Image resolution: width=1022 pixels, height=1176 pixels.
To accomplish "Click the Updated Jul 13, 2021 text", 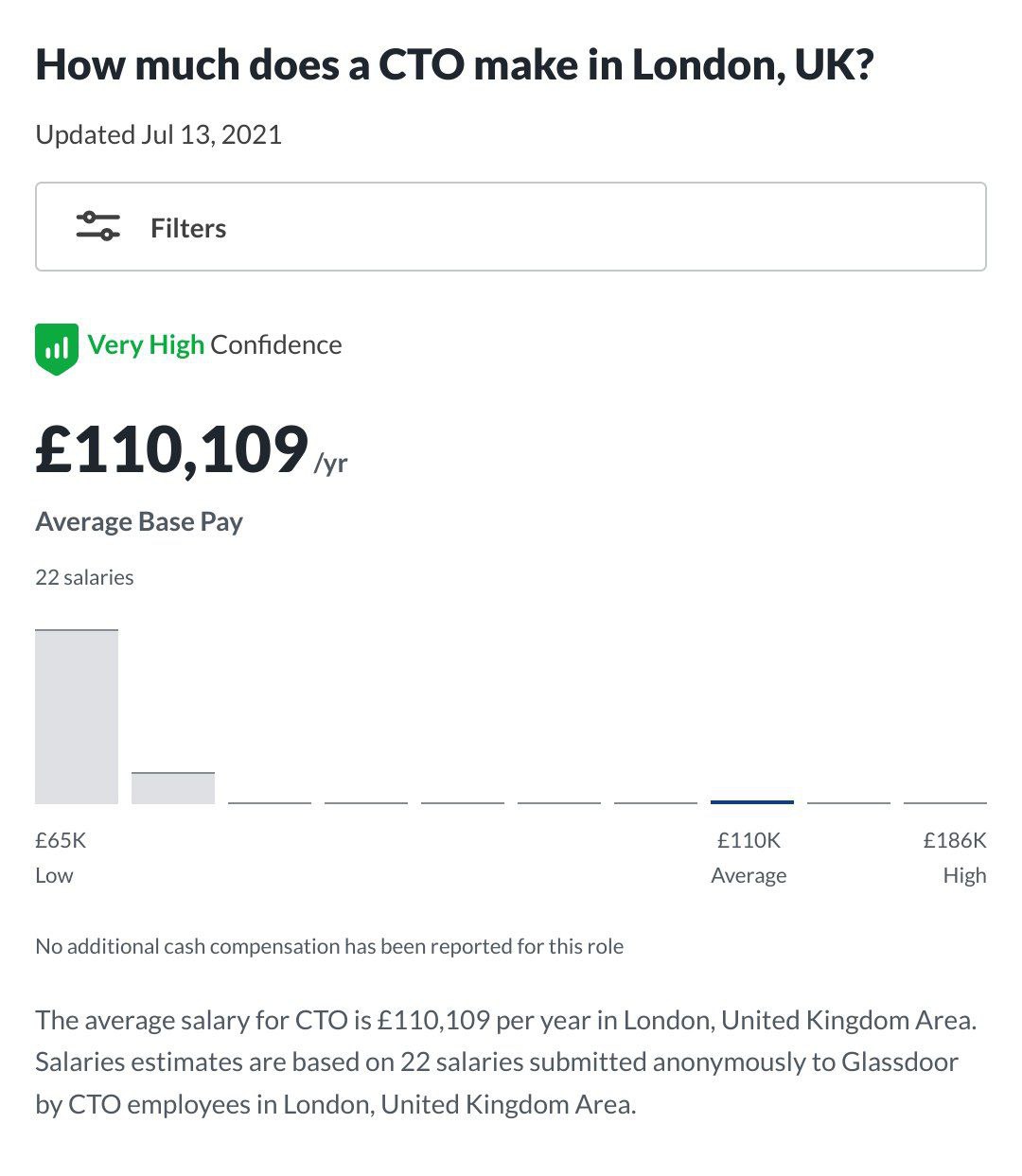I will pos(159,134).
